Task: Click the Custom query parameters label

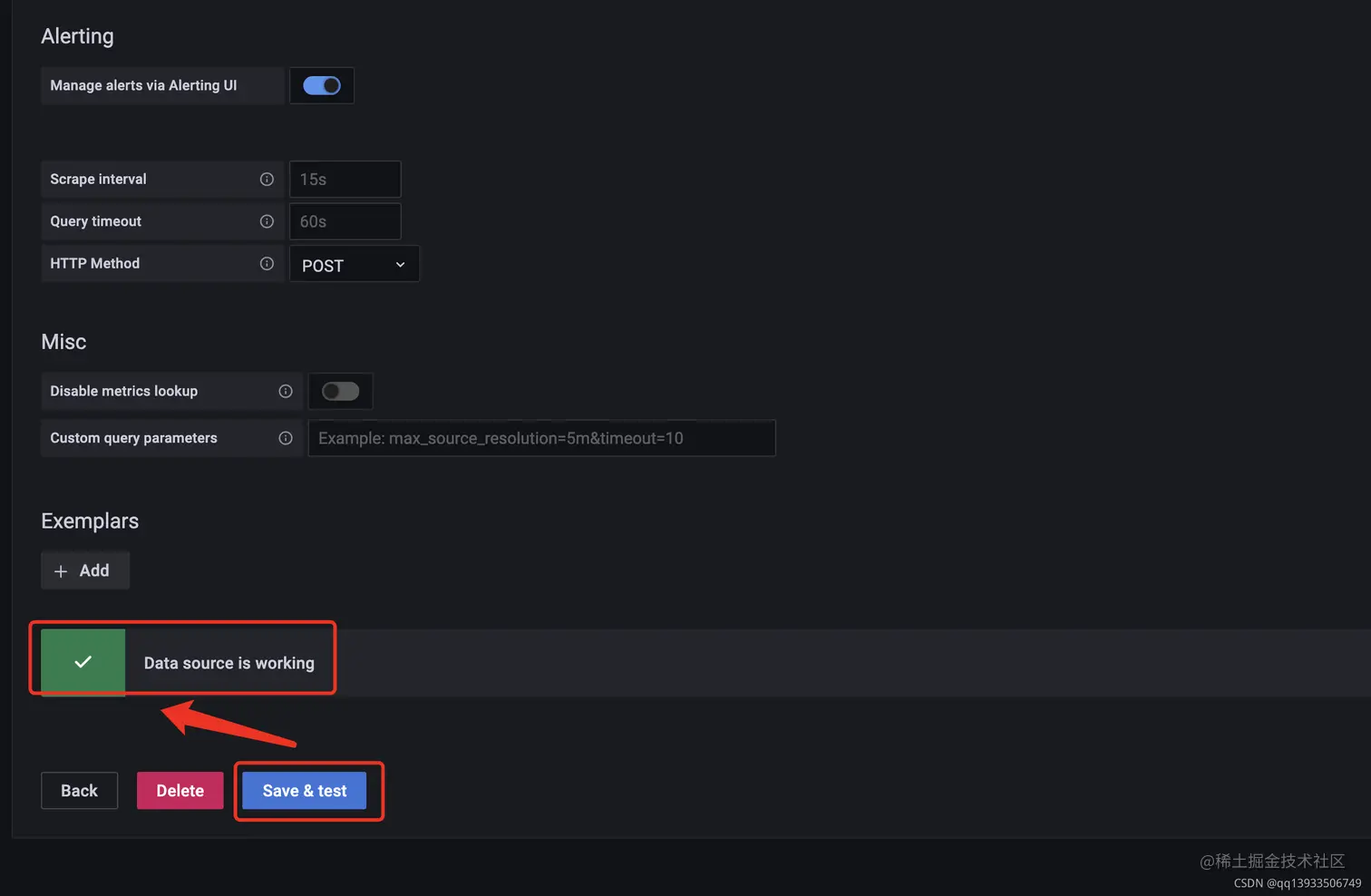Action: (134, 438)
